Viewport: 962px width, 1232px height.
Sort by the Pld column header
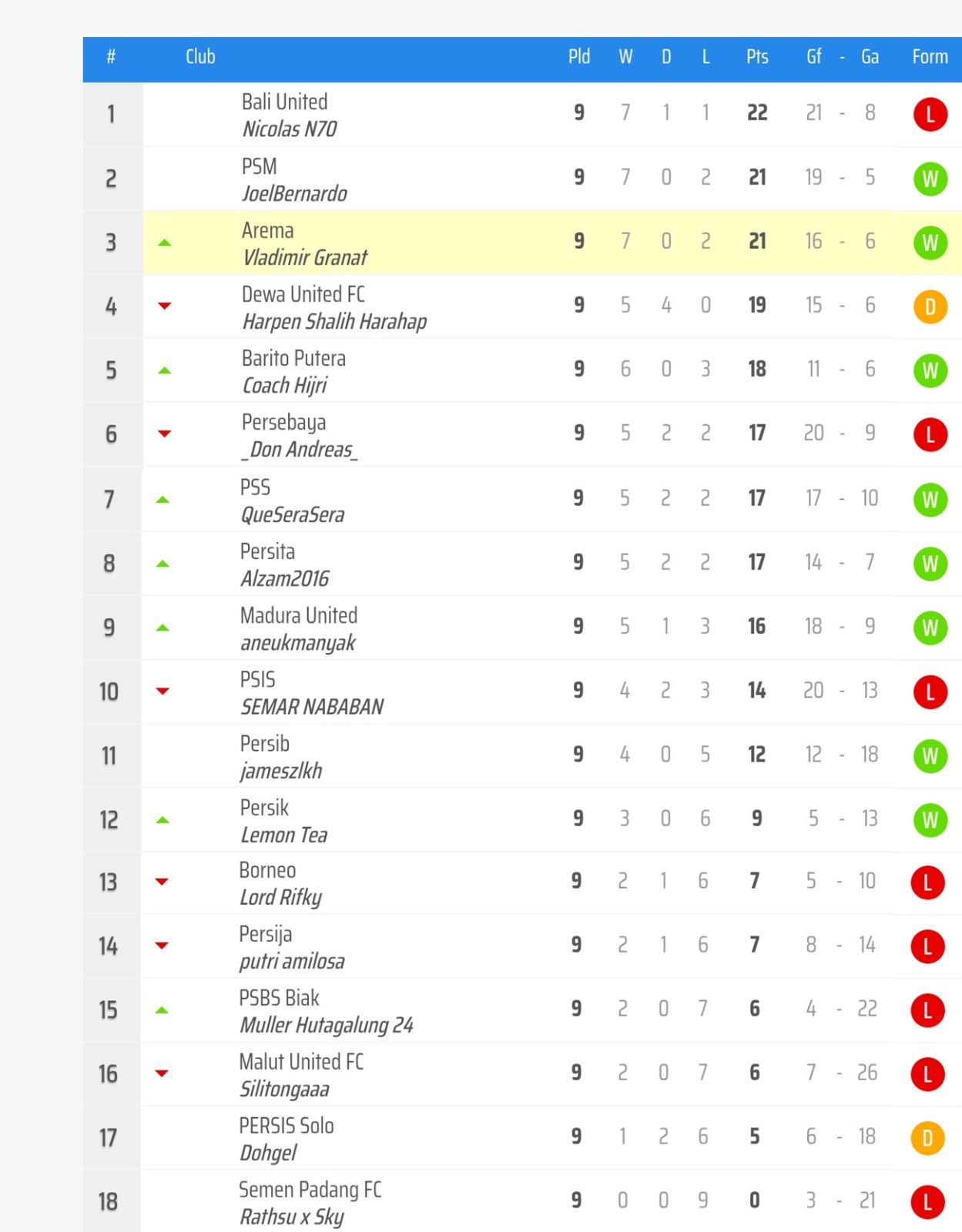(579, 57)
